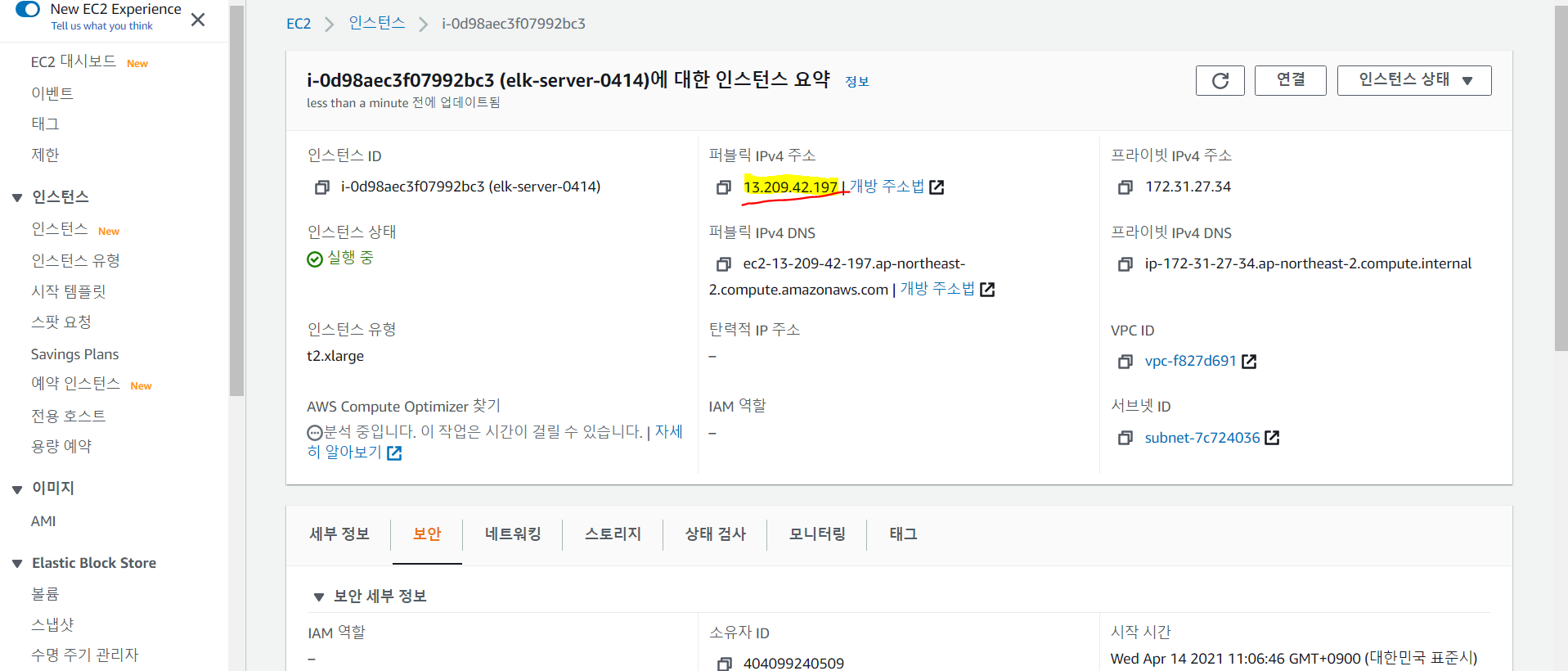The image size is (1568, 671).
Task: Open the vpc-f827d691 link
Action: pyautogui.click(x=1190, y=361)
